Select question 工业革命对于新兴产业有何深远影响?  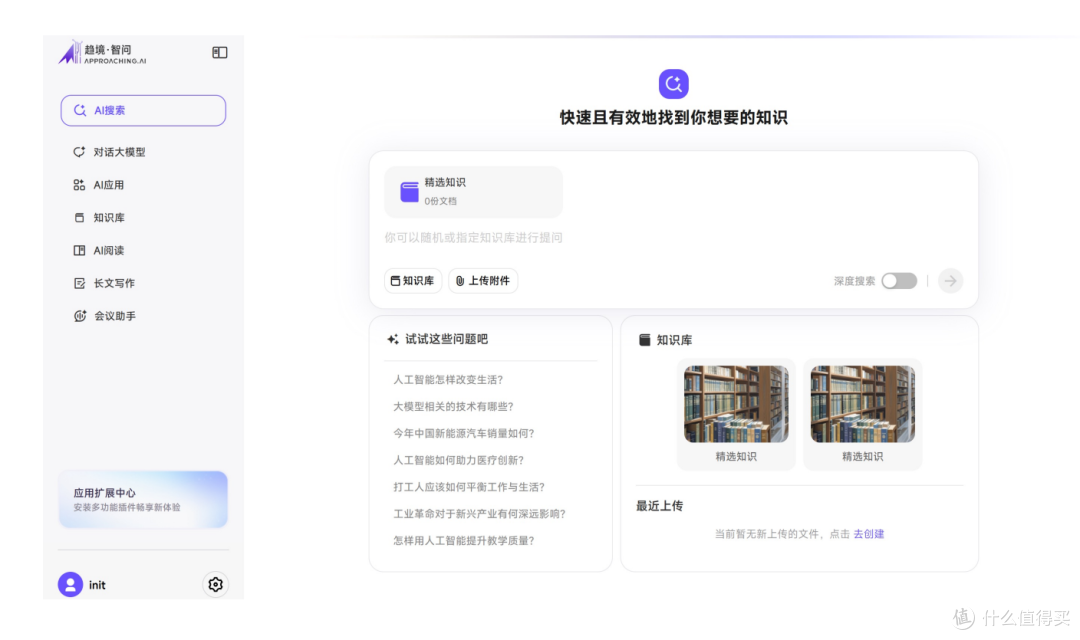(x=479, y=514)
